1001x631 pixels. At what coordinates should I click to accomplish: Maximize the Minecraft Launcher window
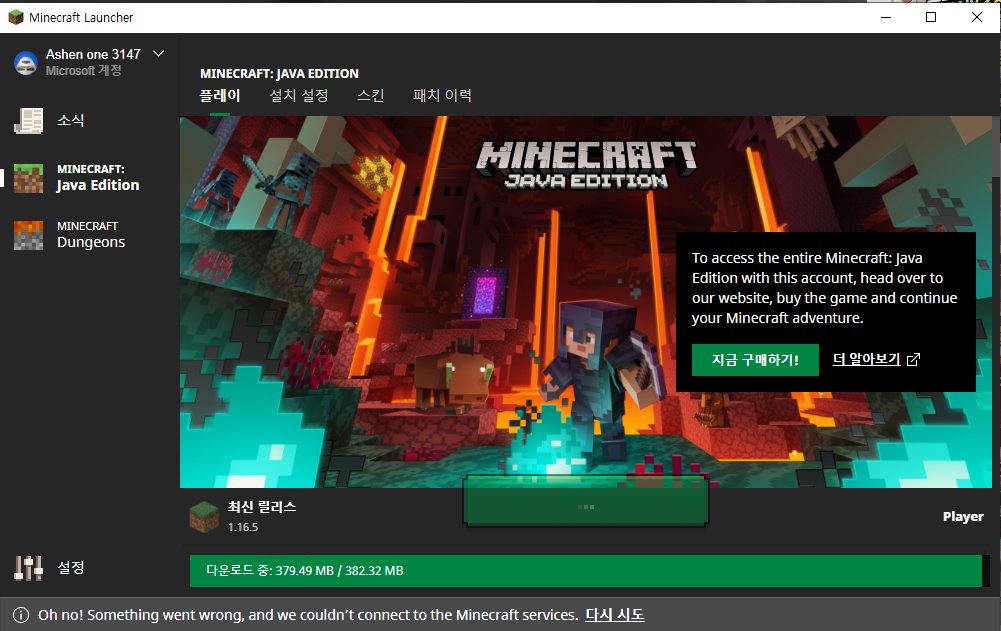[x=931, y=17]
